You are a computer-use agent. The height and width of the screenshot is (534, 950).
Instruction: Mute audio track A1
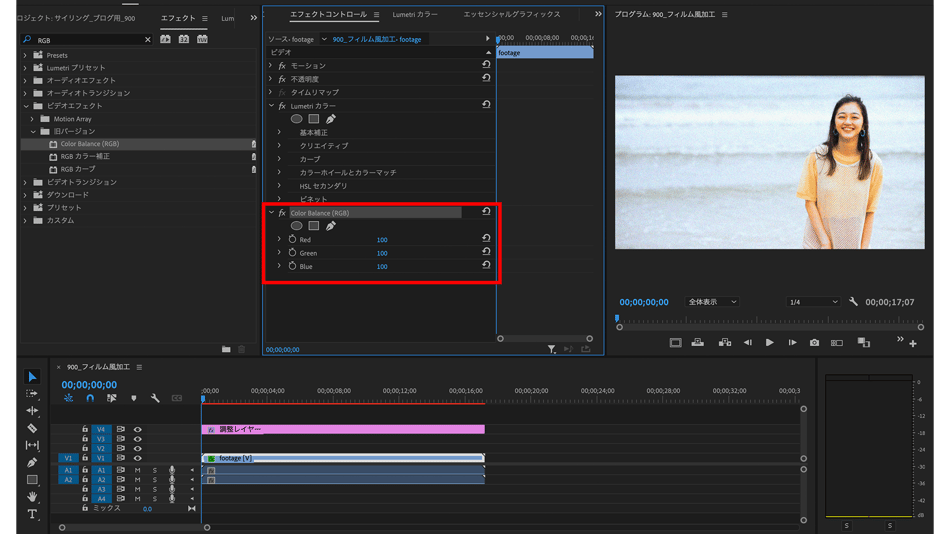(x=137, y=469)
